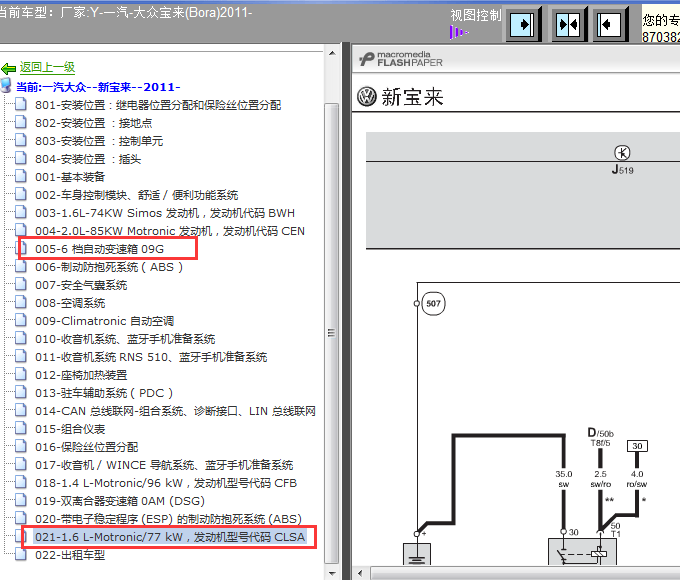Image resolution: width=680 pixels, height=580 pixels.
Task: Click the Macromedia FlashPaper logo
Action: [401, 59]
